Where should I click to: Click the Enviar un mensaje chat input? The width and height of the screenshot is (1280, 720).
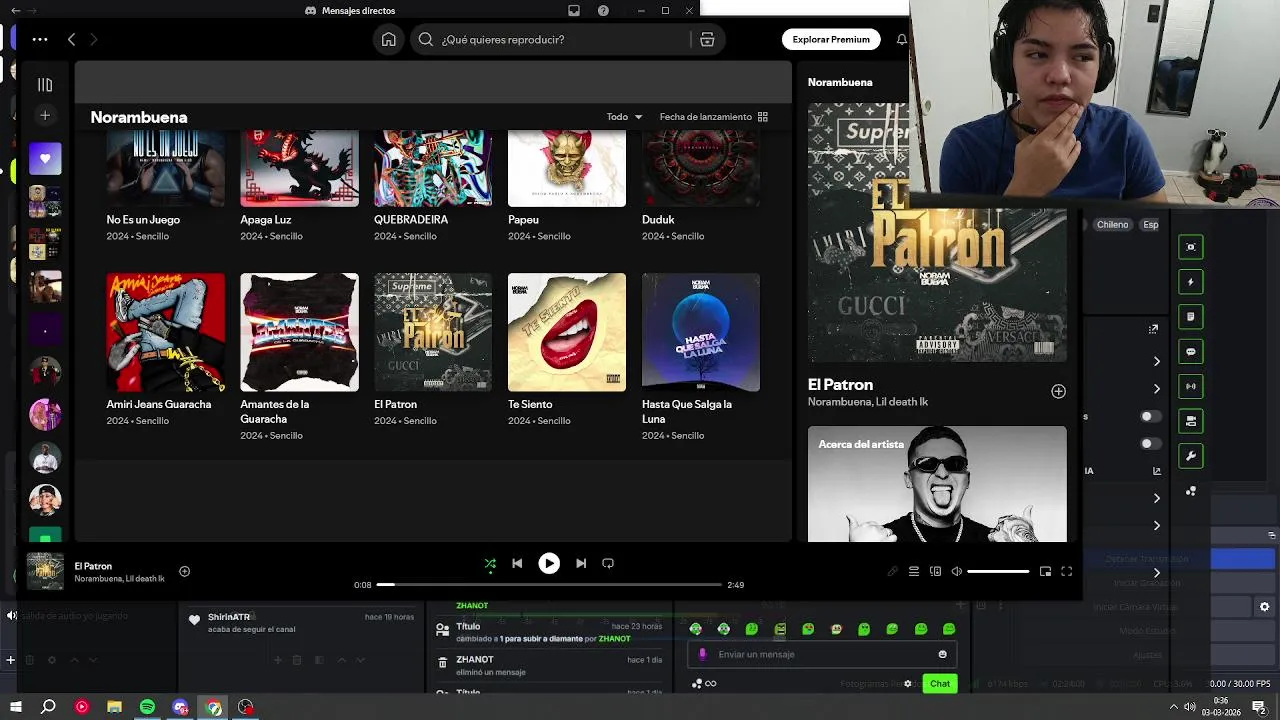click(820, 654)
